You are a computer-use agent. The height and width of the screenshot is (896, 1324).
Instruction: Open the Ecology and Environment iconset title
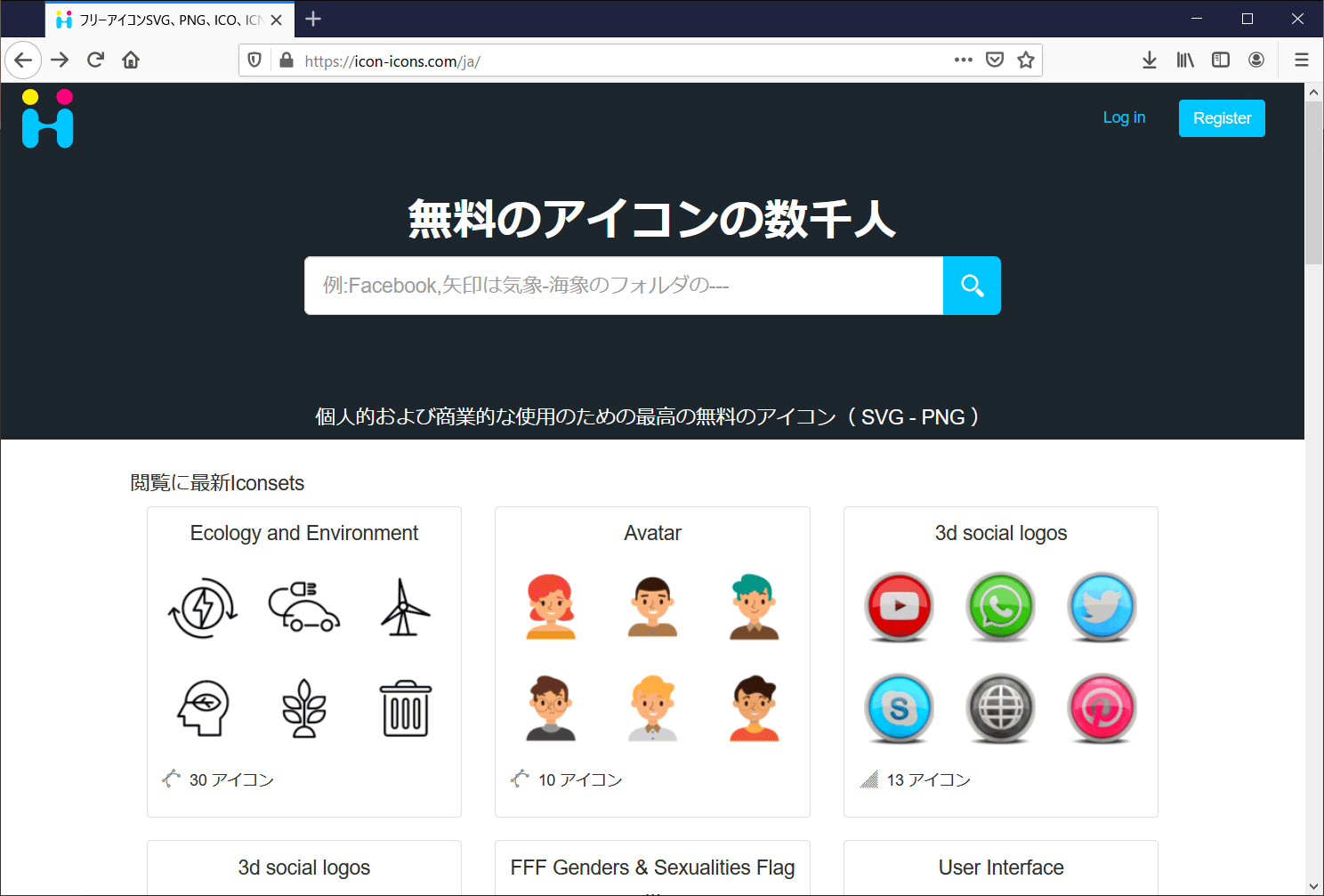[x=304, y=533]
